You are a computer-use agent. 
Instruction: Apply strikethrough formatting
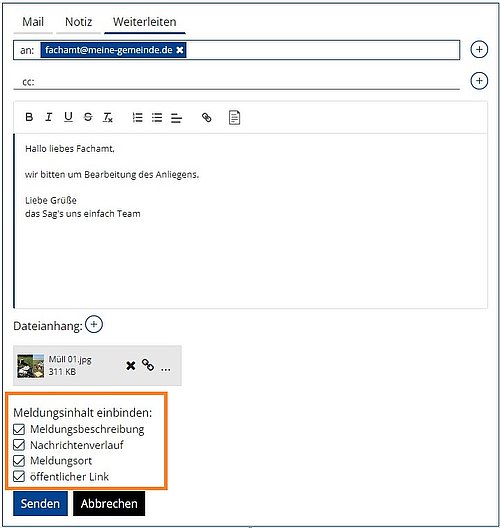pos(88,117)
